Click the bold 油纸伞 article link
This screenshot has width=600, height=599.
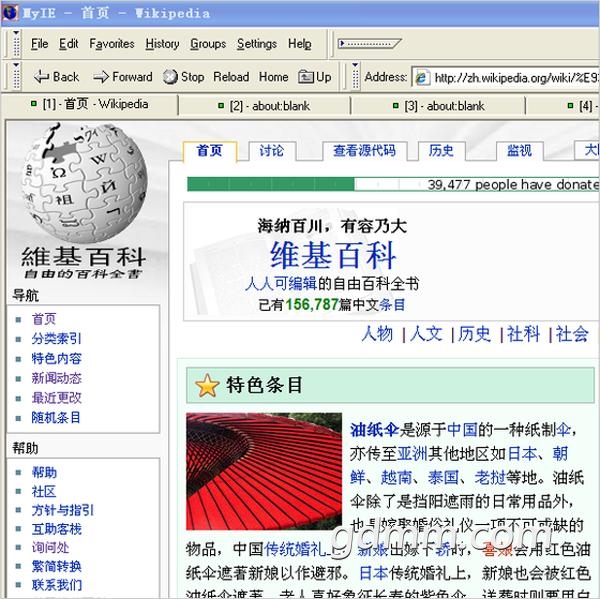click(x=375, y=430)
